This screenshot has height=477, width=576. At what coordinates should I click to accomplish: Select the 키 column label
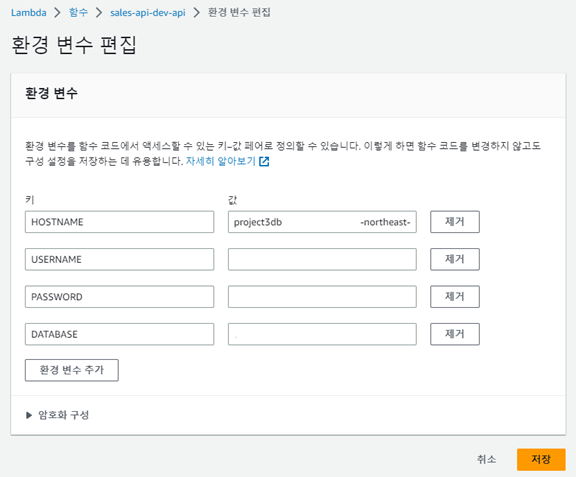tap(30, 200)
